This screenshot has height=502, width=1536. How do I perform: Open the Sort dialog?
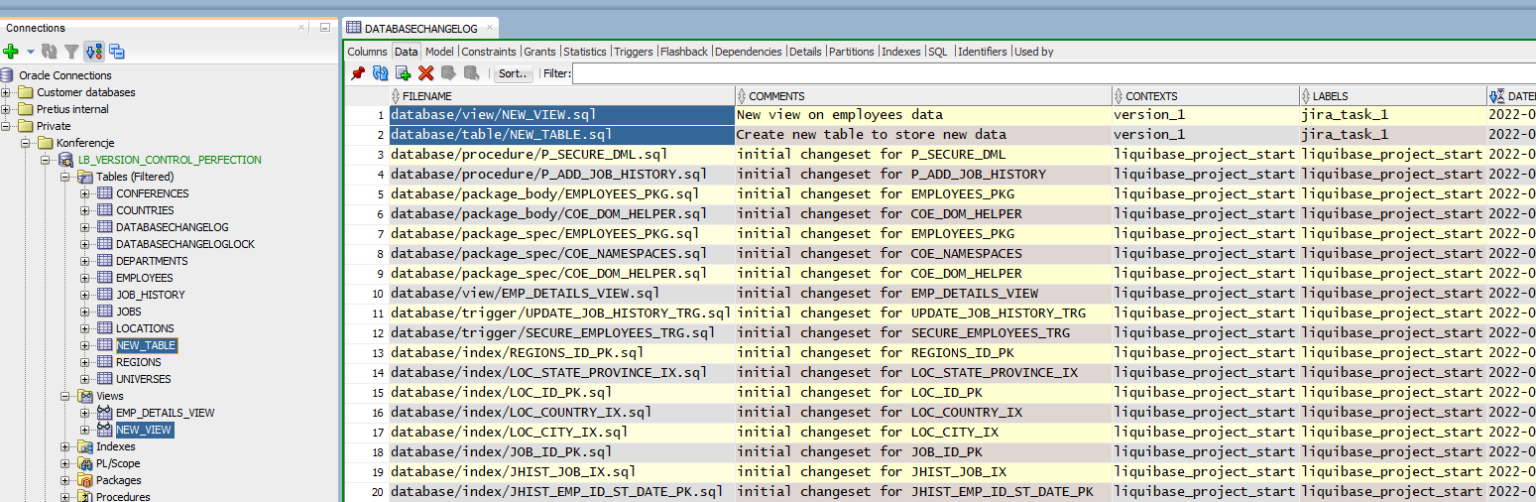(511, 73)
